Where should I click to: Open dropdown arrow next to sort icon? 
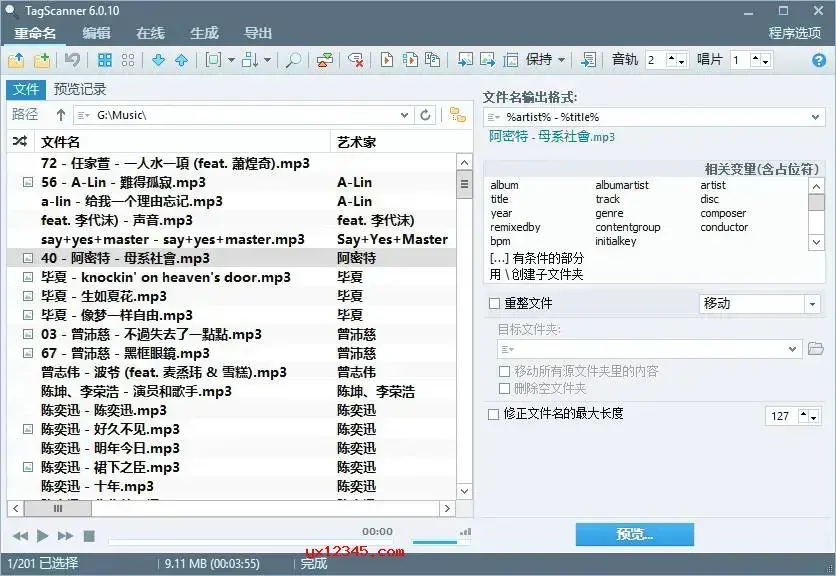(x=268, y=60)
